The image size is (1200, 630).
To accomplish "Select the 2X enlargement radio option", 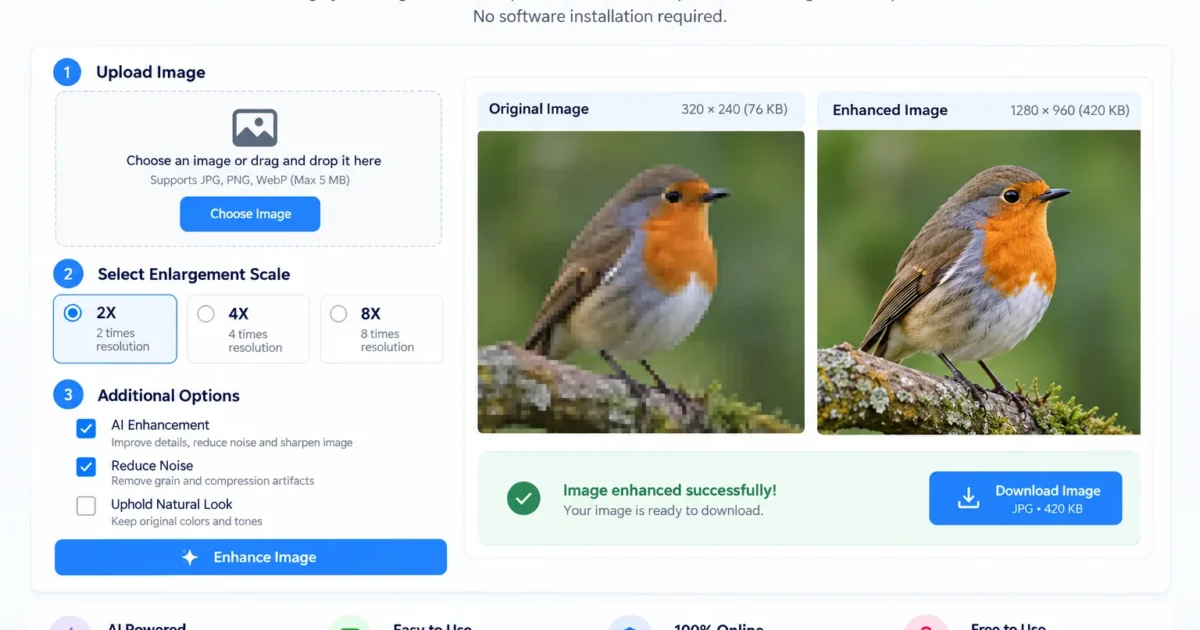I will coord(72,313).
